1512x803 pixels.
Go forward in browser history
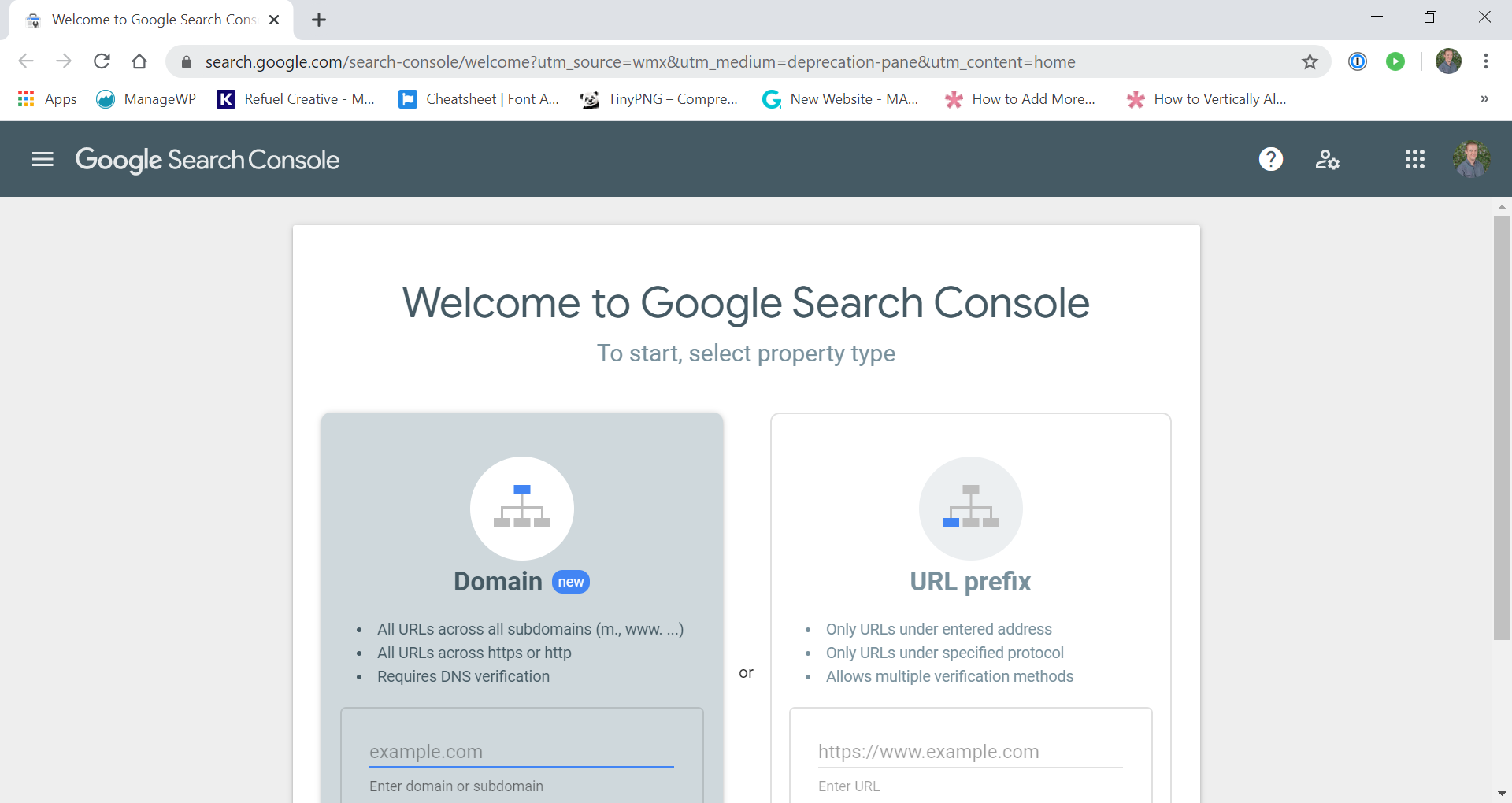coord(64,61)
